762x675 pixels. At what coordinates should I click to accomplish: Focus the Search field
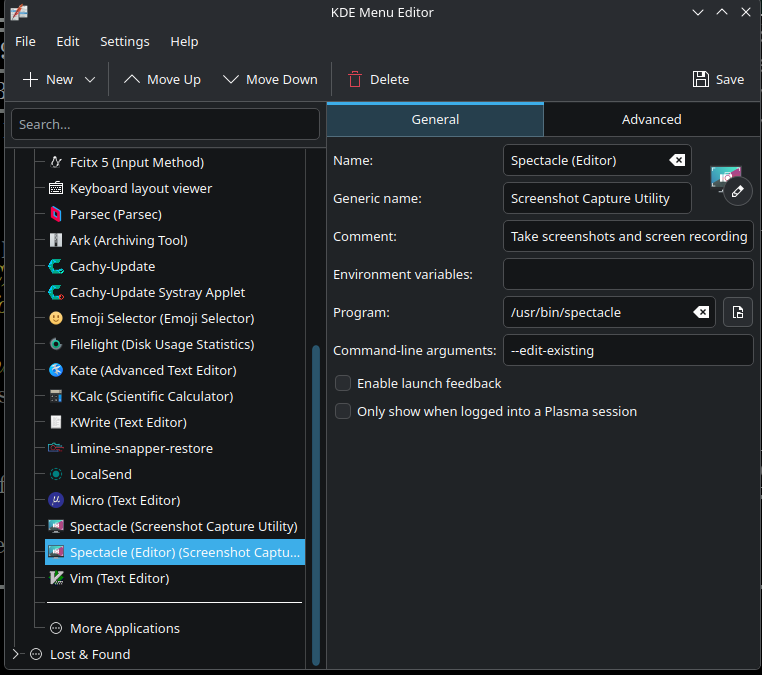click(165, 124)
